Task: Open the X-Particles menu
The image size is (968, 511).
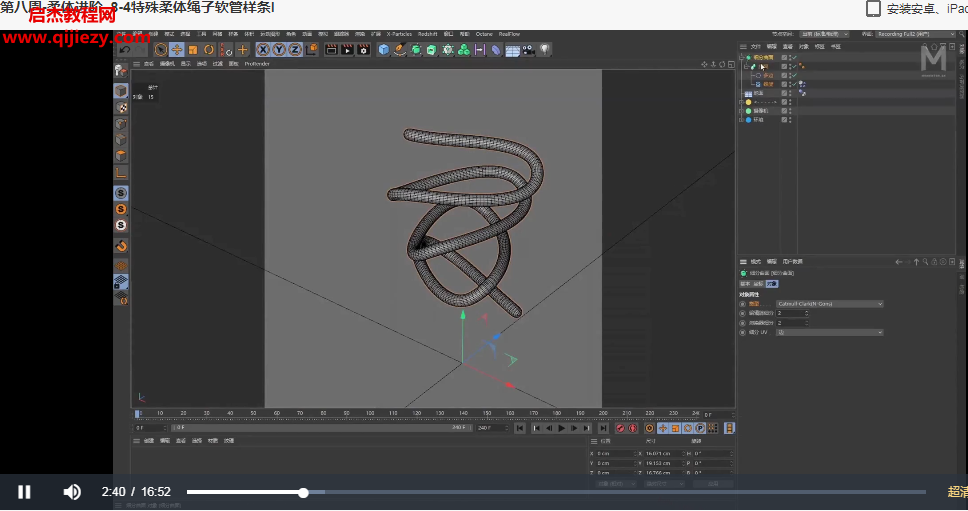Action: click(x=399, y=34)
